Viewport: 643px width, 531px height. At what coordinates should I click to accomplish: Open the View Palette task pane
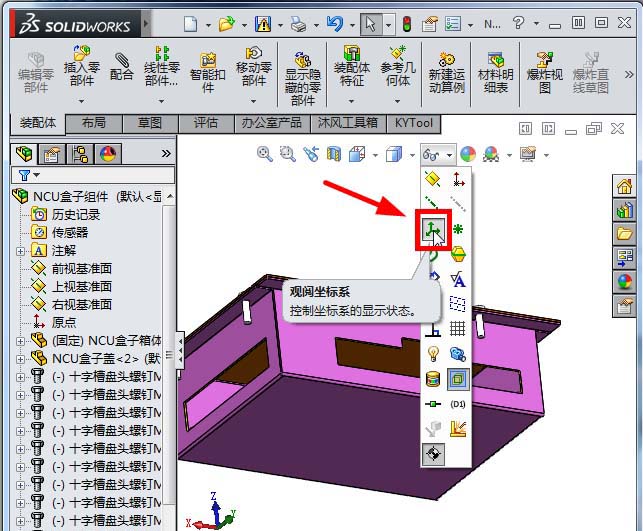tap(624, 258)
